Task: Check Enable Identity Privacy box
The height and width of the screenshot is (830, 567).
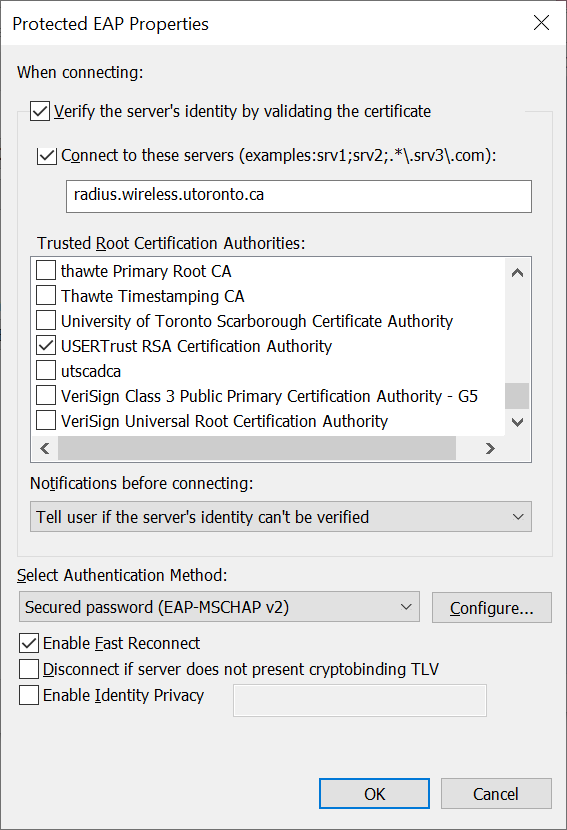Action: click(x=29, y=695)
